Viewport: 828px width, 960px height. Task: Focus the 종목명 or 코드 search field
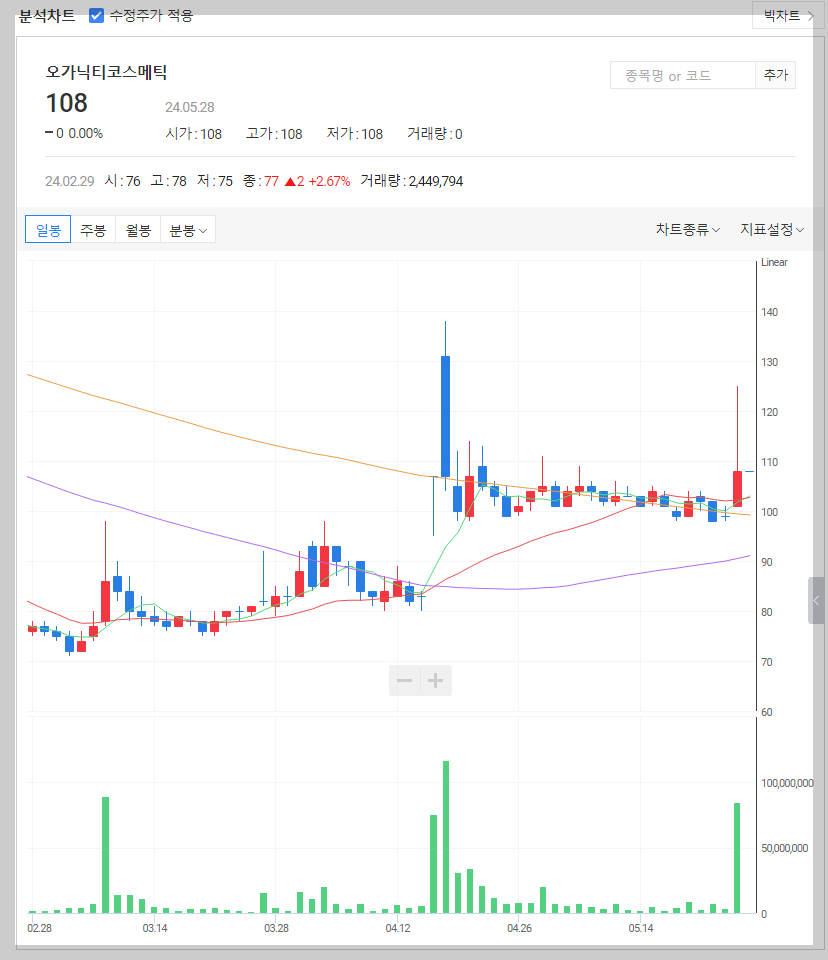683,75
